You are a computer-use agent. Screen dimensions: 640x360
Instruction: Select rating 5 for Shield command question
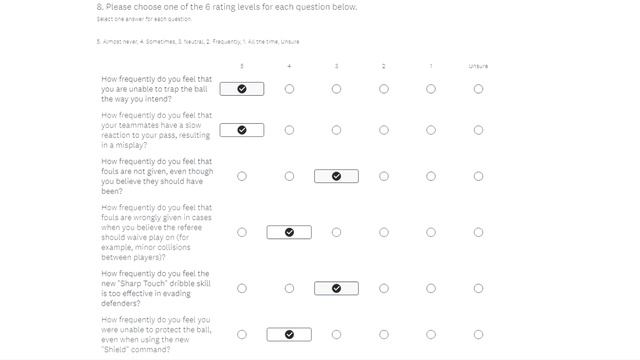click(x=242, y=335)
